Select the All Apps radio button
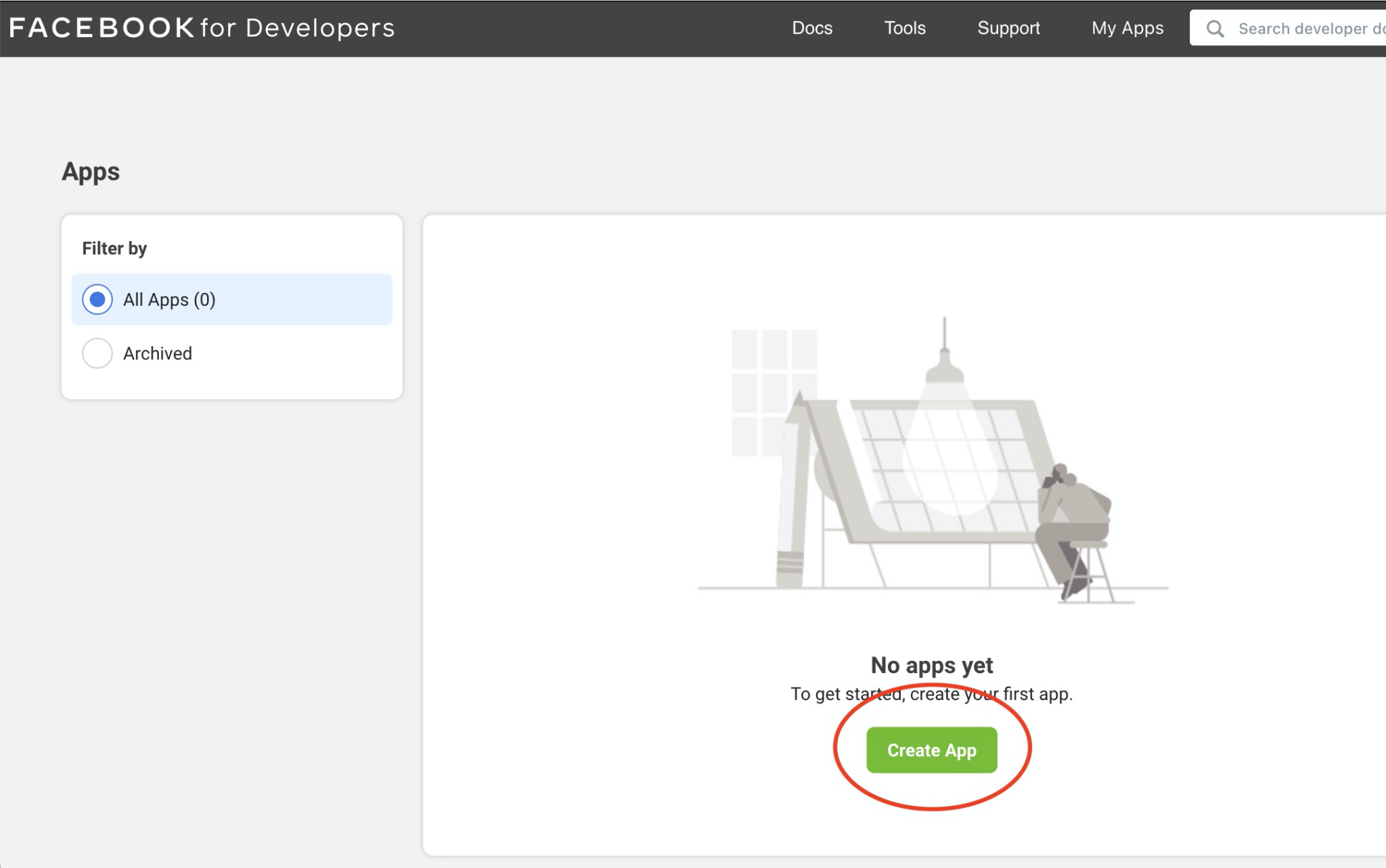Image resolution: width=1386 pixels, height=868 pixels. click(x=97, y=299)
